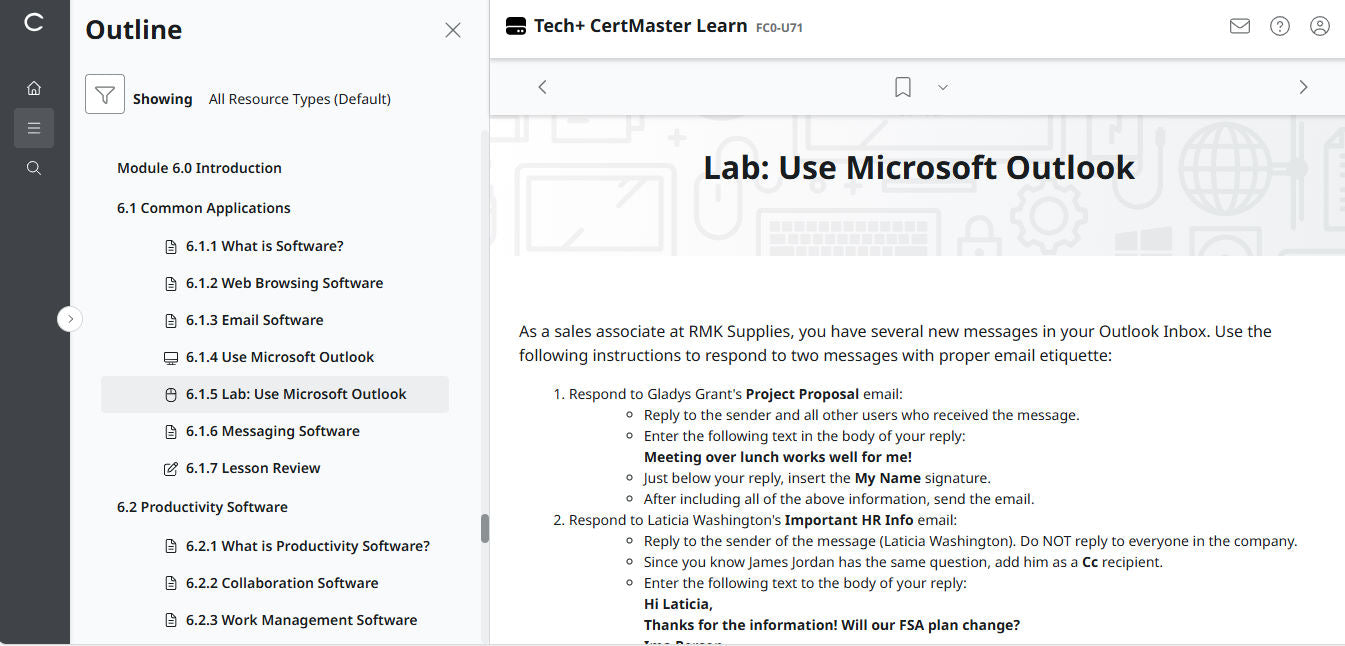Advance with the right arrow navigation chevron
Viewport: 1345px width, 646px height.
pyautogui.click(x=1303, y=87)
